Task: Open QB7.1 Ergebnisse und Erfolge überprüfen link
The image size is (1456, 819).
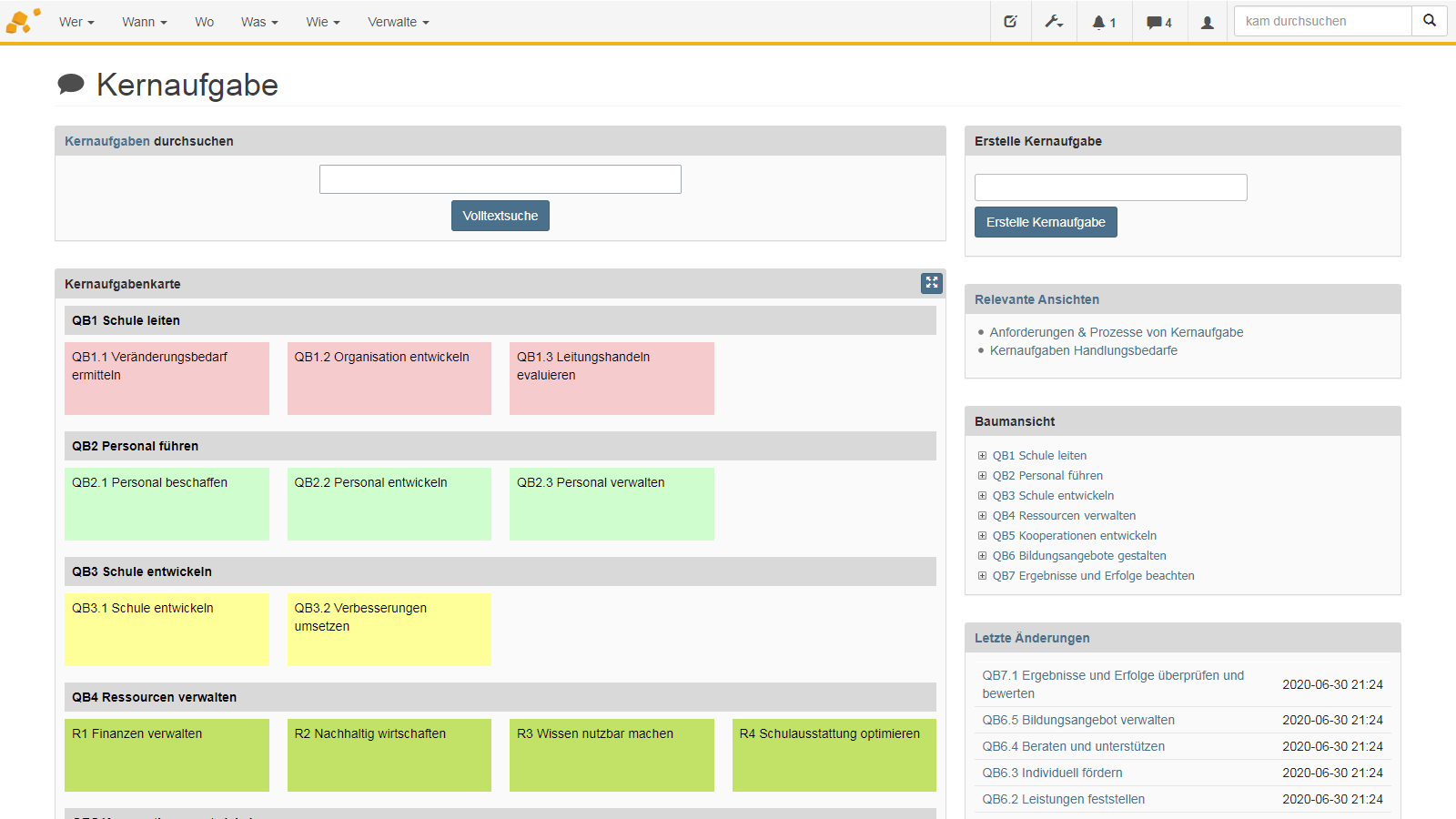Action: point(1113,684)
